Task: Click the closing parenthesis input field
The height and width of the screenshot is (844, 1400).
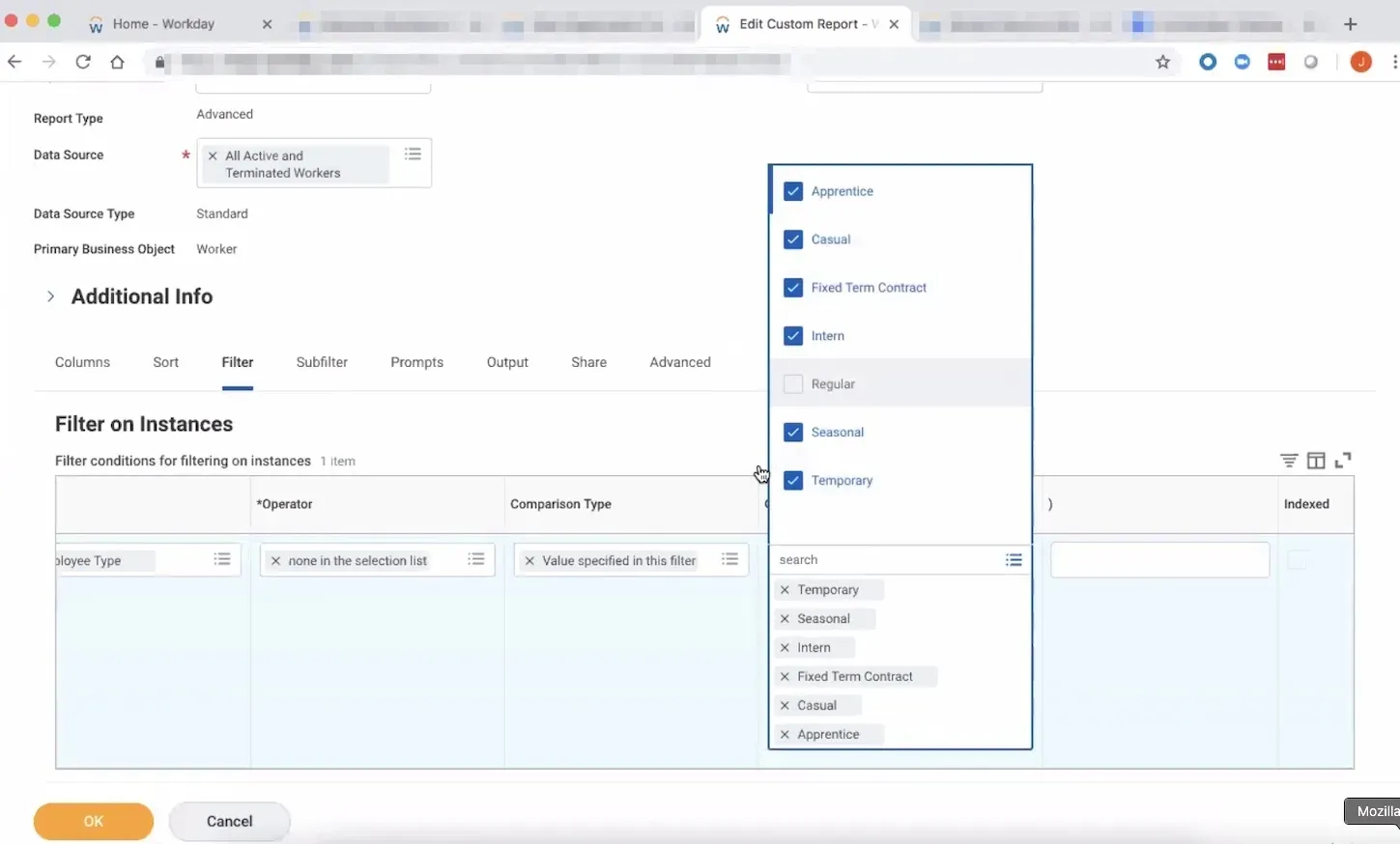Action: click(x=1159, y=560)
